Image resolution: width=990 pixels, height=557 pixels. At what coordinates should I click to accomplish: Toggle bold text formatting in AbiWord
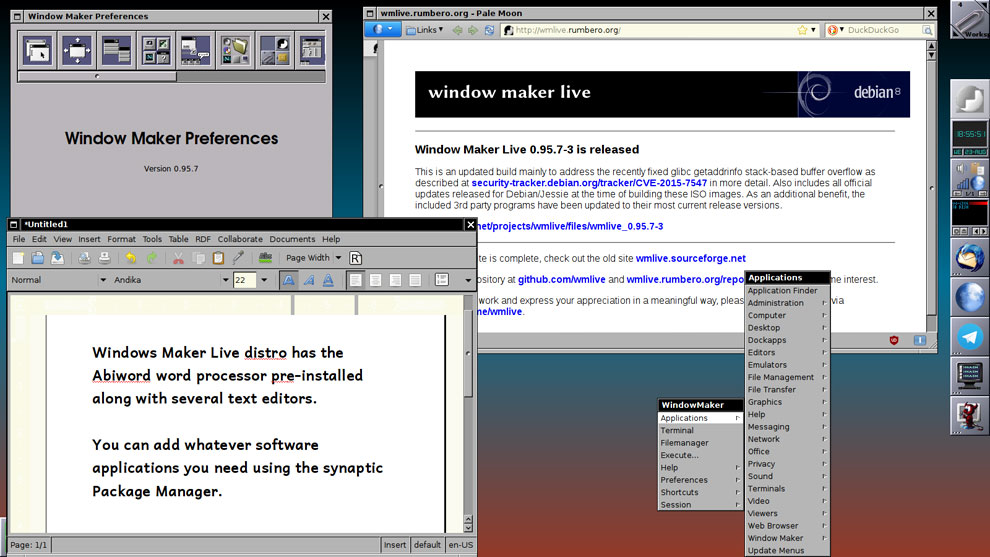click(x=289, y=280)
